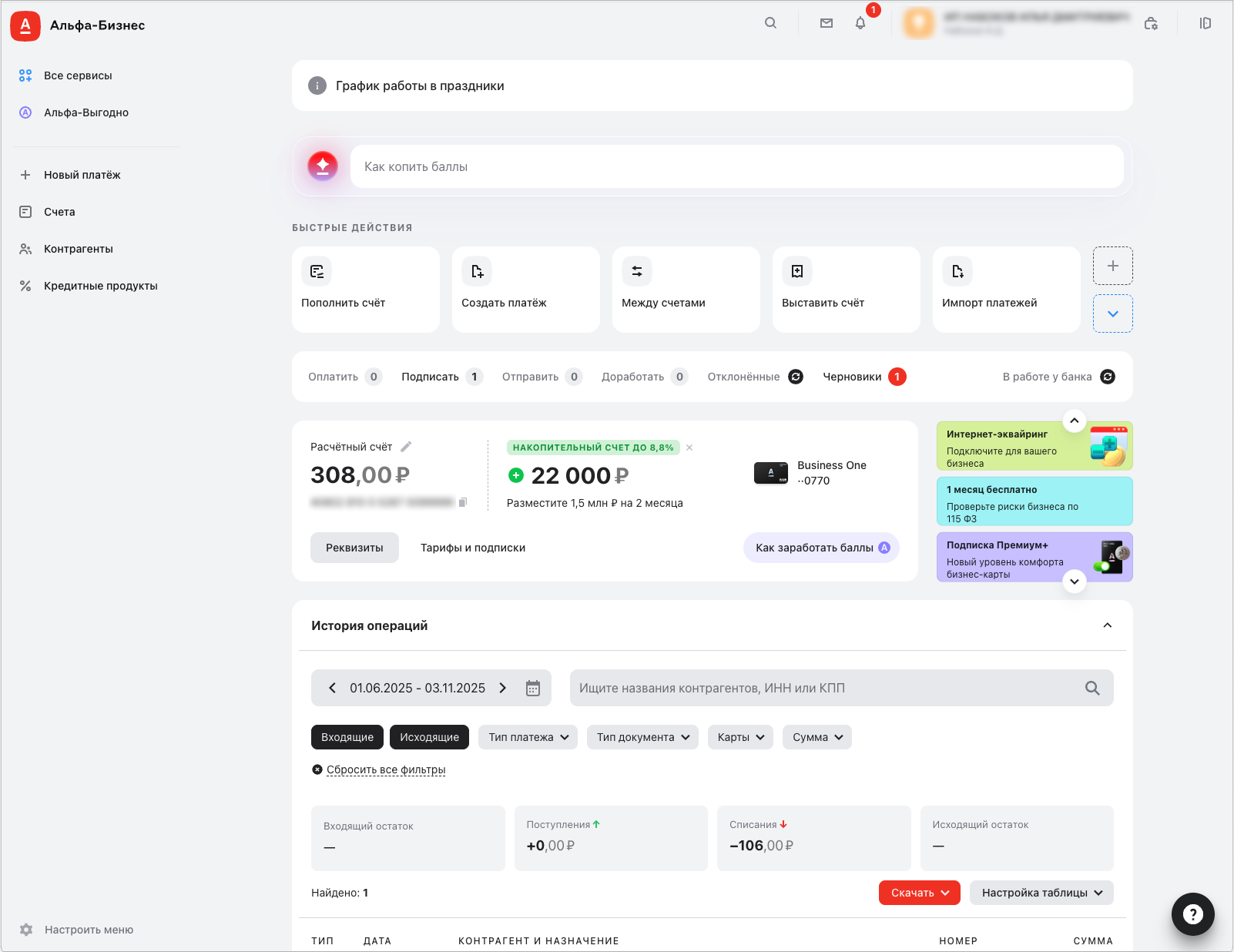Image resolution: width=1234 pixels, height=952 pixels.
Task: Toggle the Исходящие filter chip
Action: tap(429, 737)
